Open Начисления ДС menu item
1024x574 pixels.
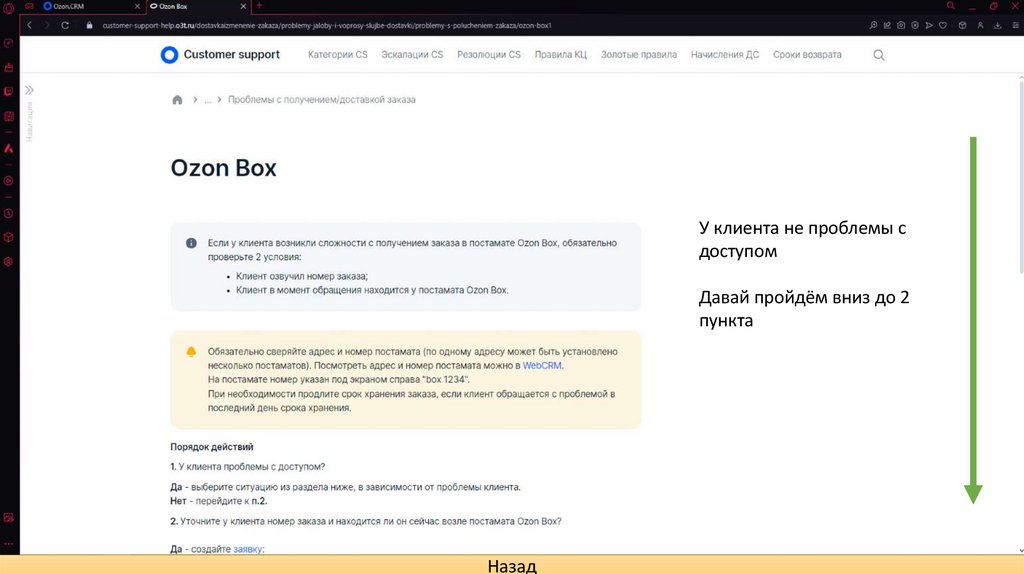(725, 55)
